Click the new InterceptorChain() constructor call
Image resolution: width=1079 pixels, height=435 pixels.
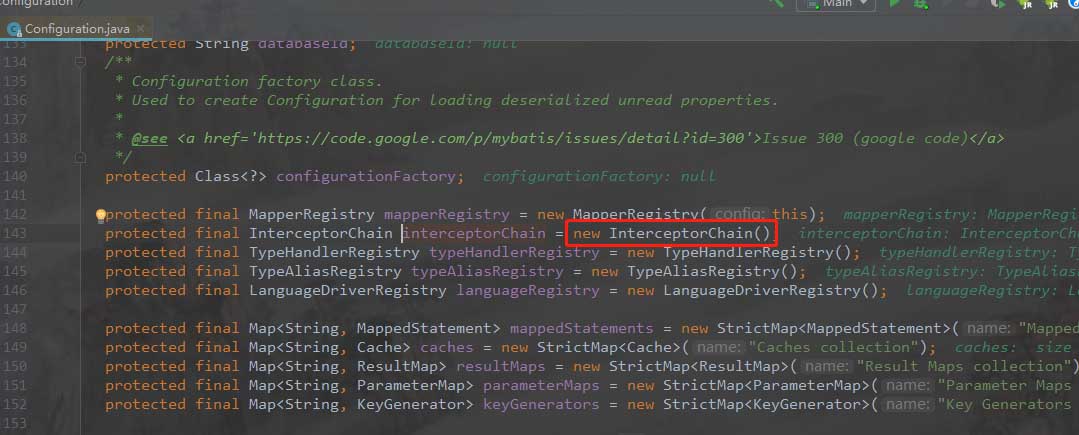[x=672, y=234]
